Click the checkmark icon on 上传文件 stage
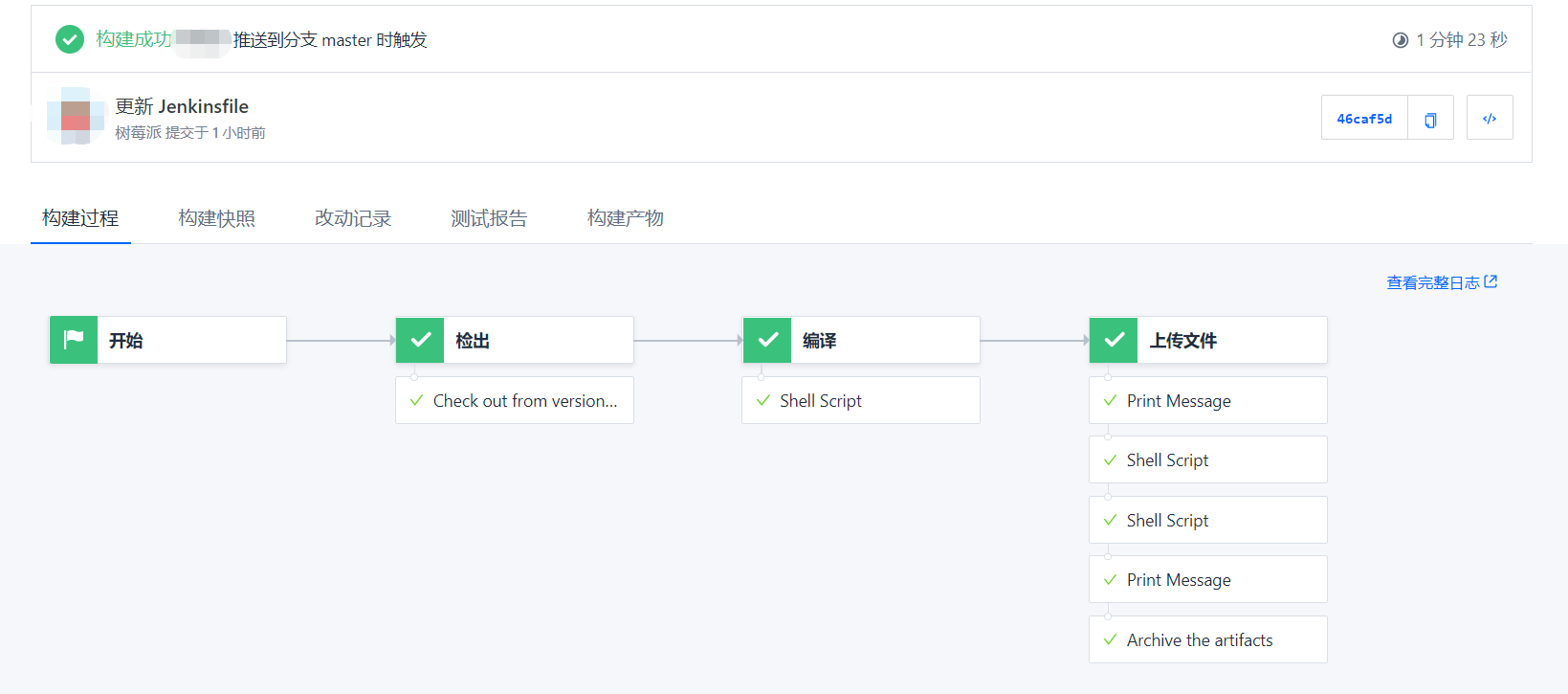The image size is (1568, 694). click(1114, 340)
